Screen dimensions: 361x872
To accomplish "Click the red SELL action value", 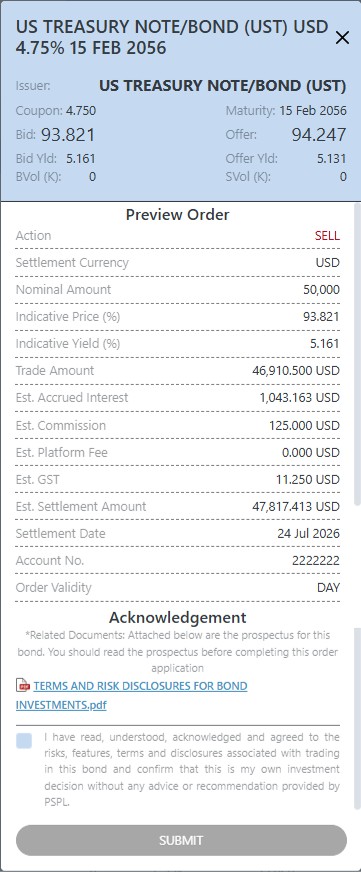I will click(327, 235).
